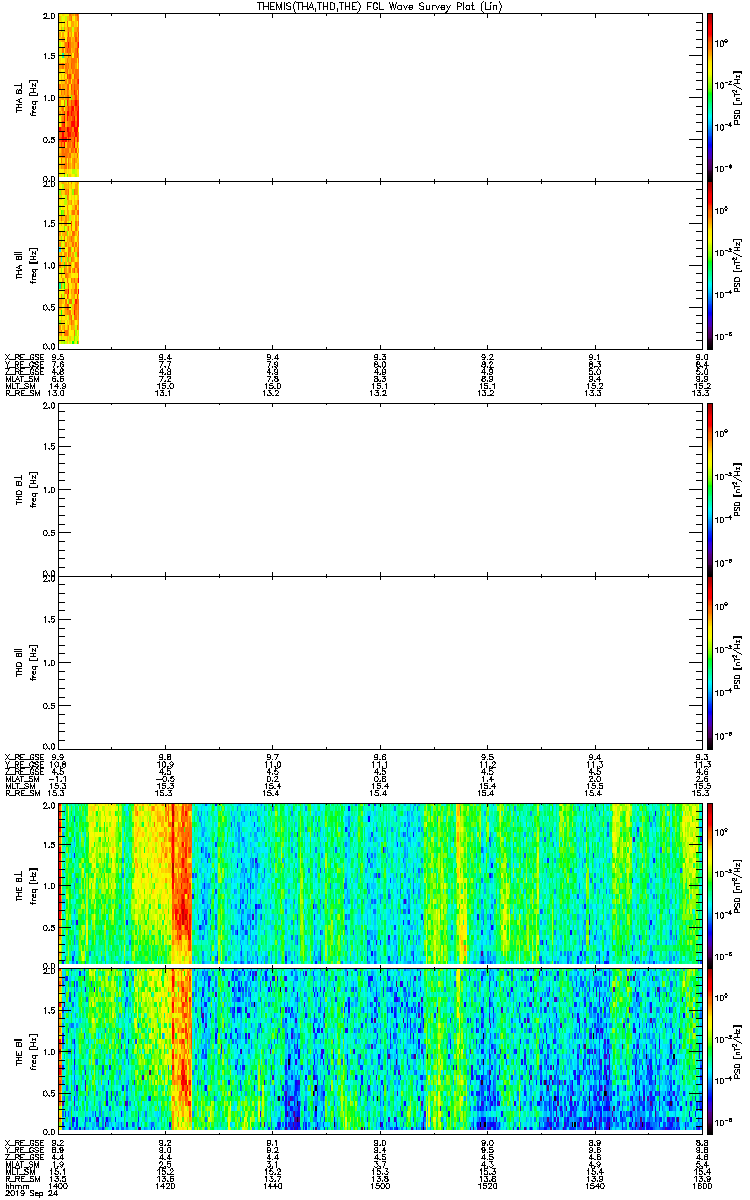
Task: Click the THA B-perpendicular spectrogram data strip
Action: [68, 95]
